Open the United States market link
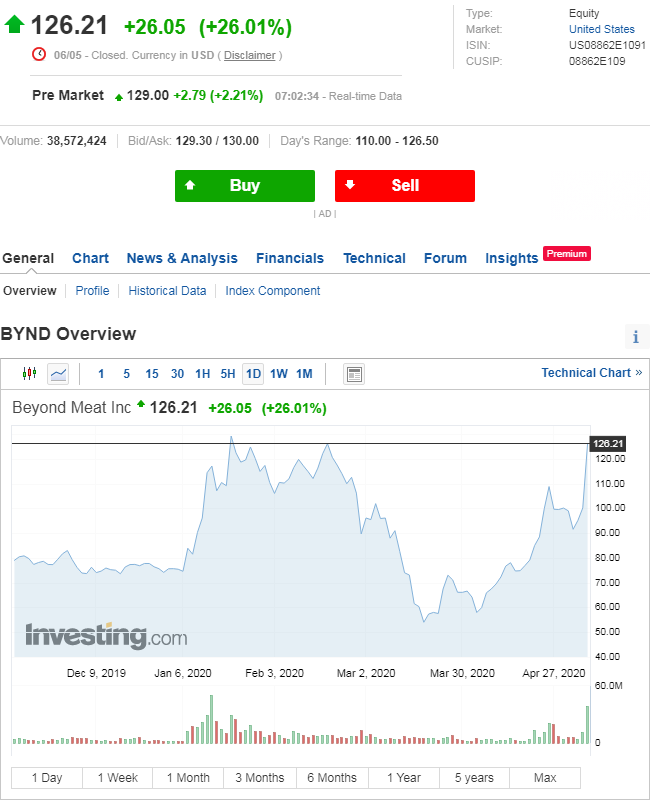 [602, 29]
